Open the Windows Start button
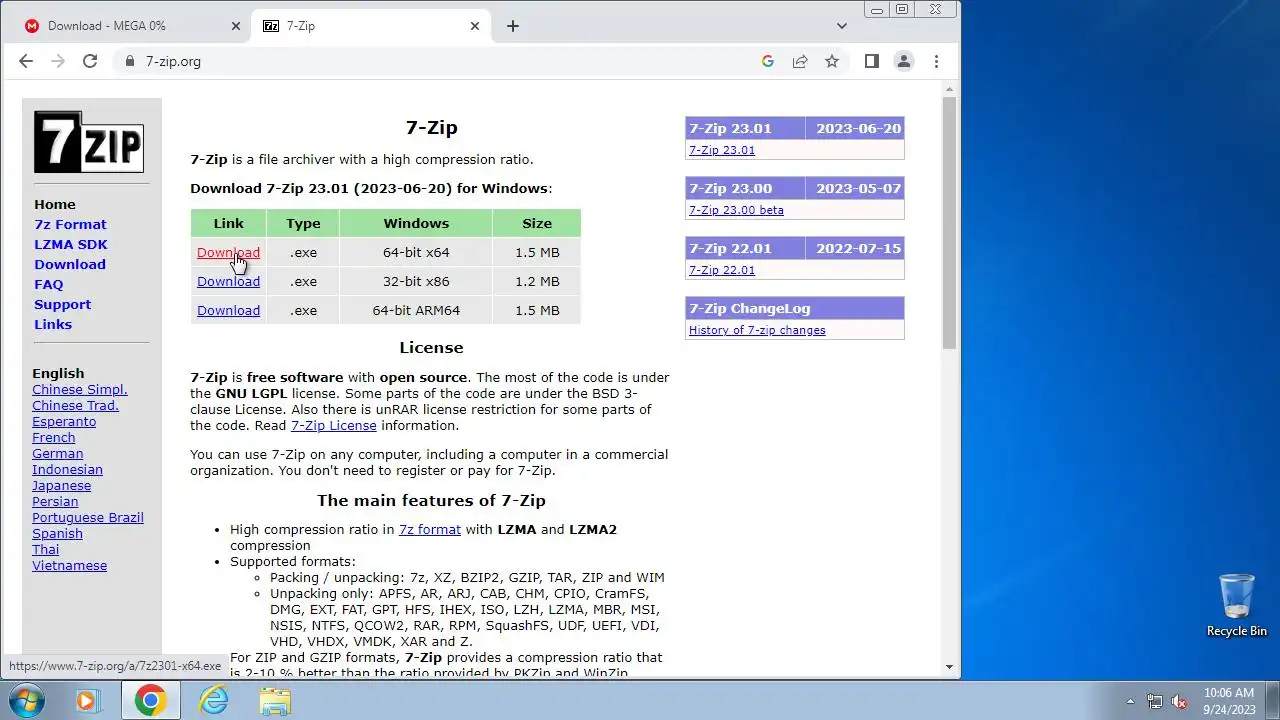The width and height of the screenshot is (1280, 720). click(x=27, y=700)
